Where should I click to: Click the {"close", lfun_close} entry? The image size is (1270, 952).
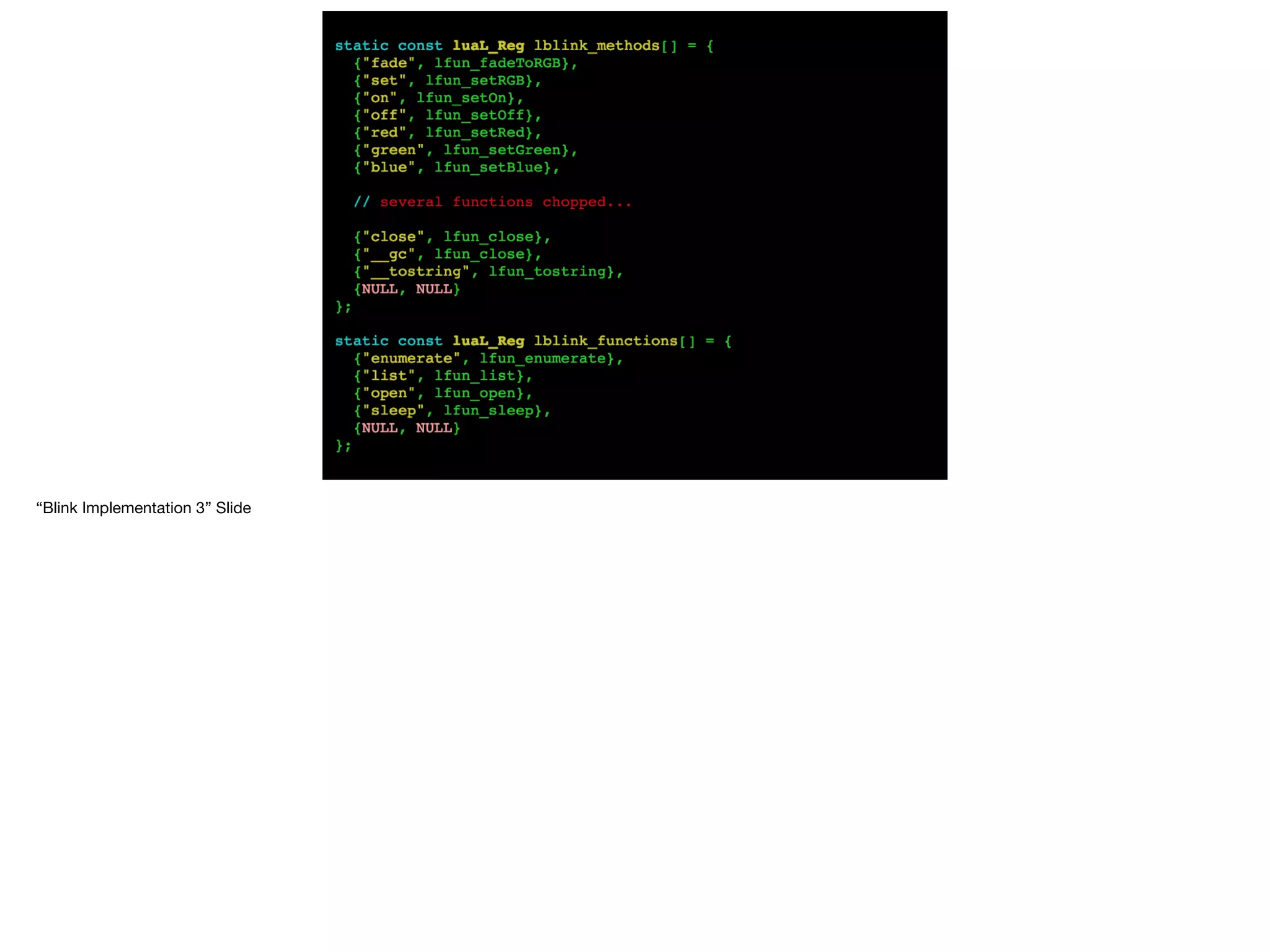[x=452, y=237]
